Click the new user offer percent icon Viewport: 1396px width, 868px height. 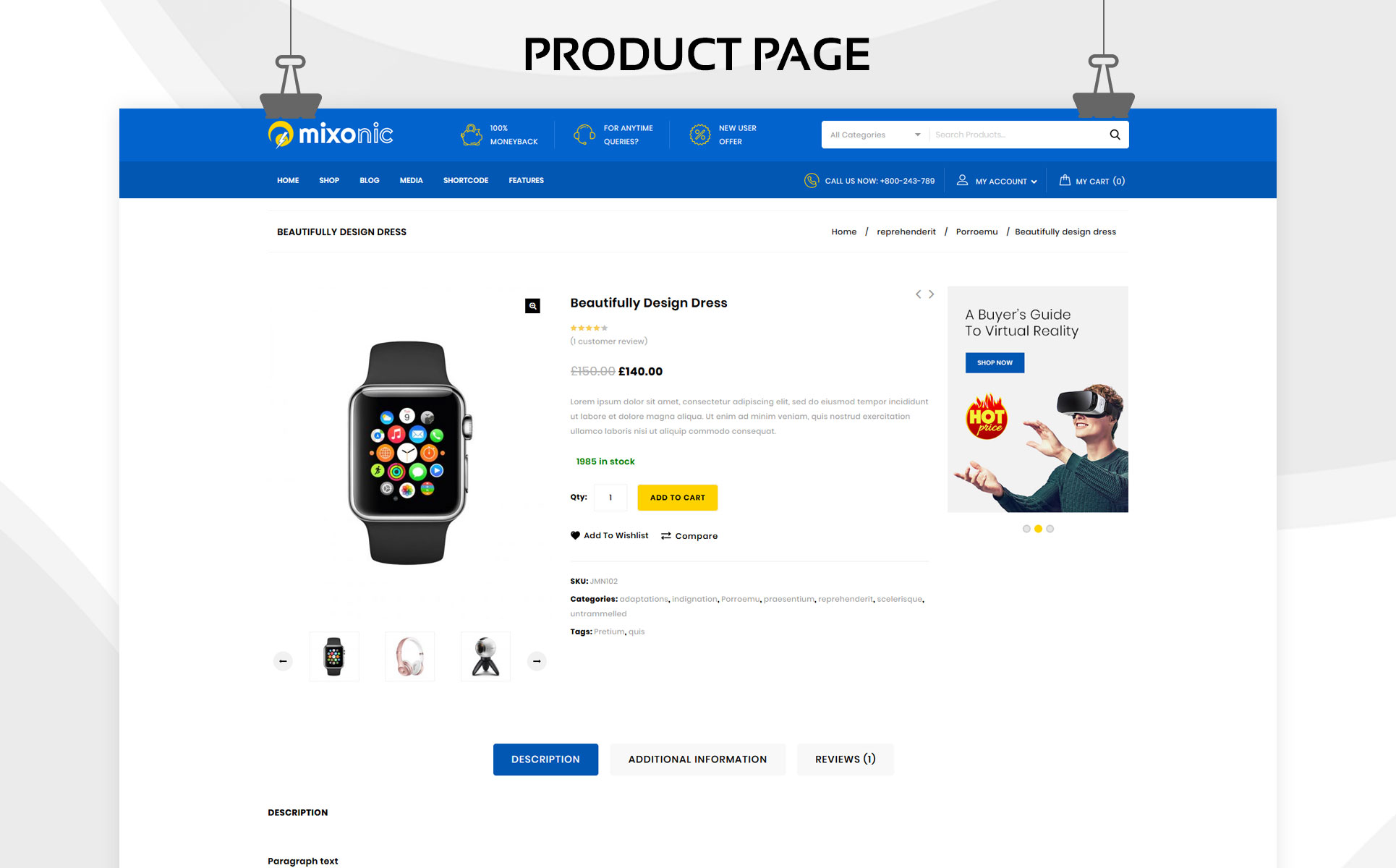pos(699,135)
